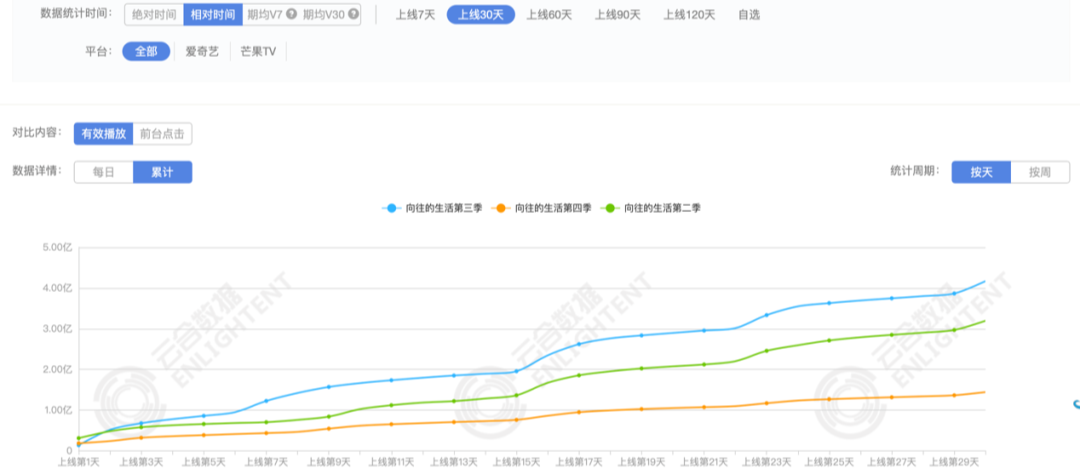Click the 数据统计时间 label
The image size is (1080, 471).
[x=76, y=14]
